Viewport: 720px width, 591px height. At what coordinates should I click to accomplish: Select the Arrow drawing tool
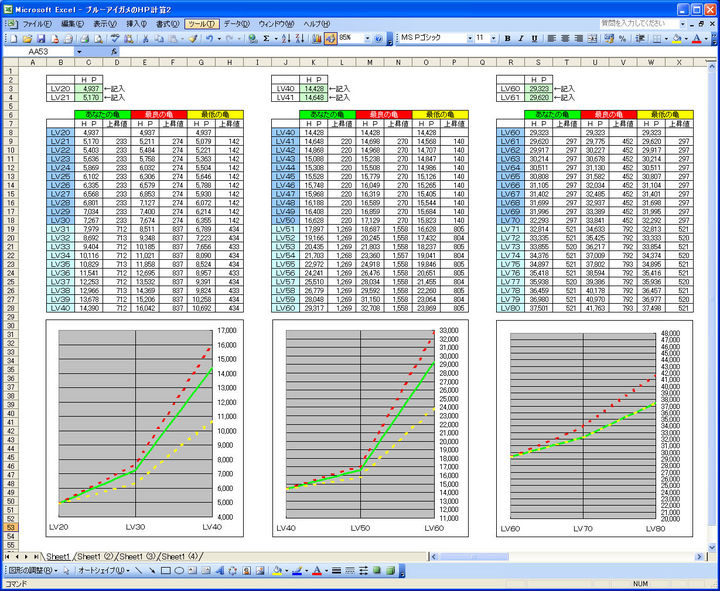tap(152, 571)
